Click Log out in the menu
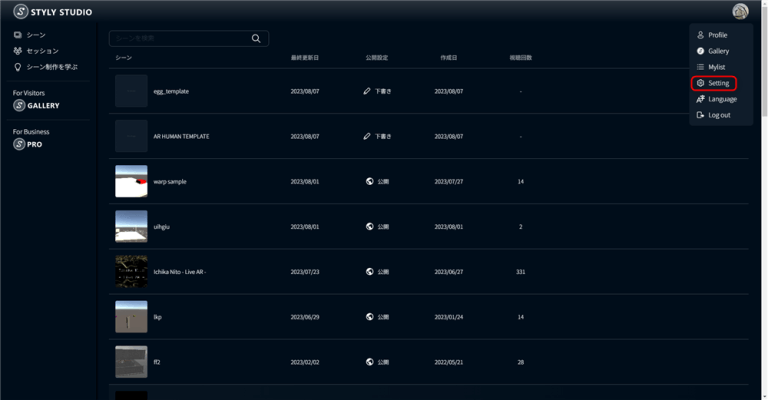This screenshot has height=400, width=768. (717, 115)
